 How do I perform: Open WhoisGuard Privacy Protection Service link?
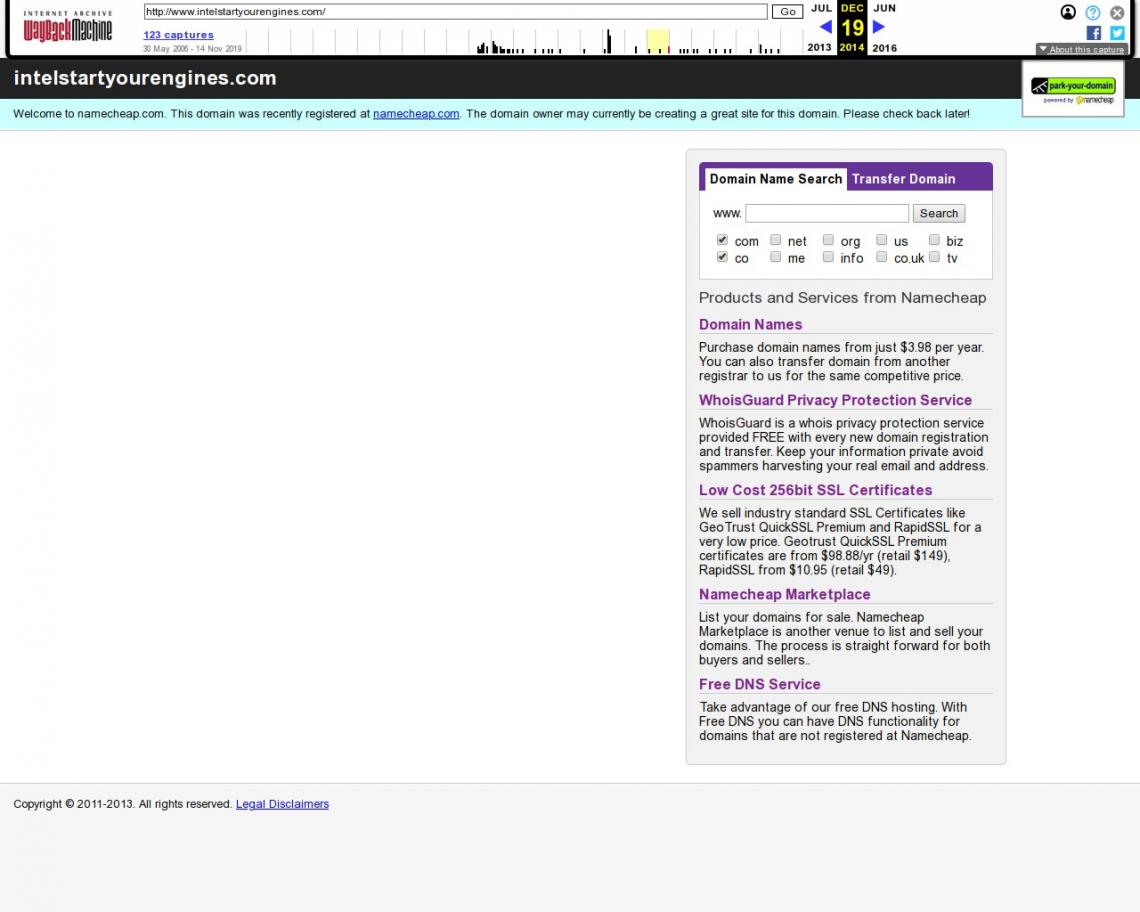[835, 400]
